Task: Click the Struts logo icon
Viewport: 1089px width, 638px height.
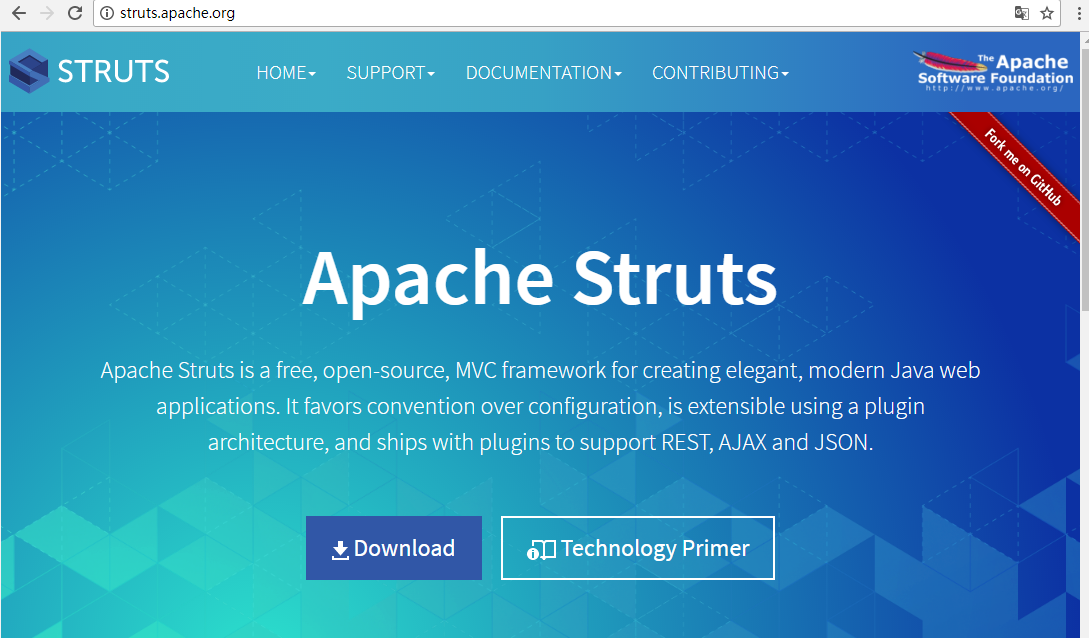Action: 28,71
